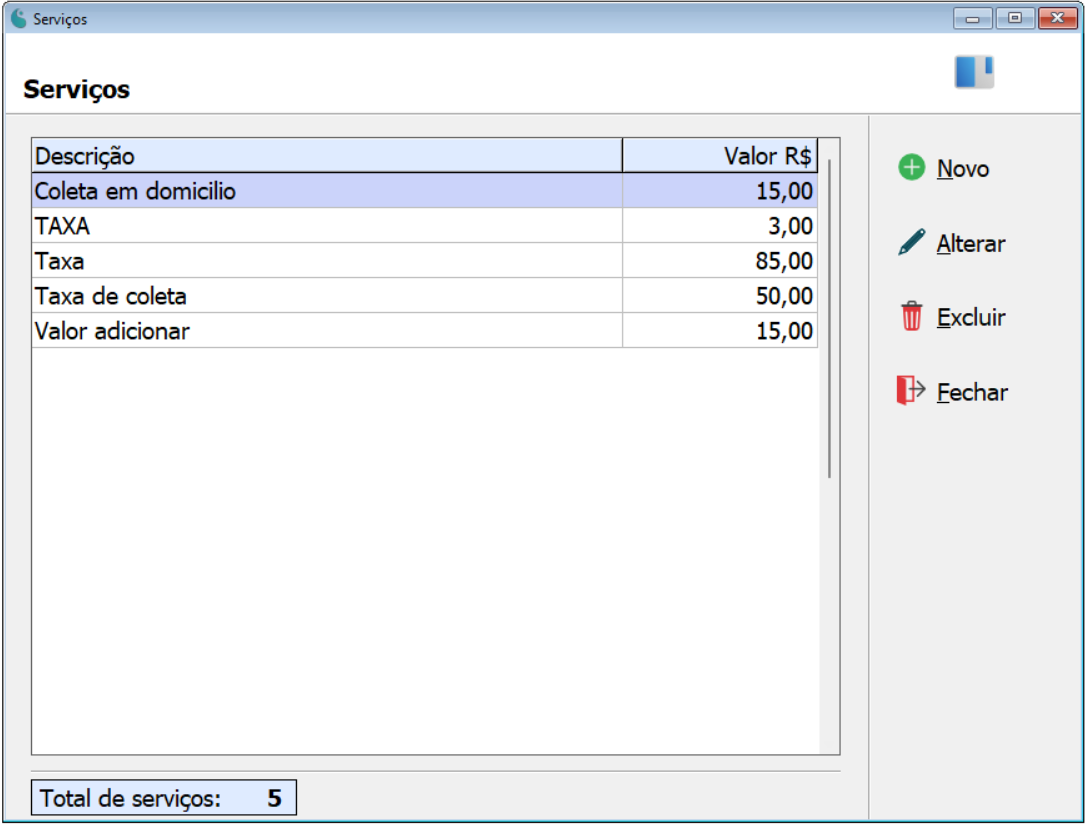
Task: Sort by the Valor R$ column header
Action: (x=720, y=156)
